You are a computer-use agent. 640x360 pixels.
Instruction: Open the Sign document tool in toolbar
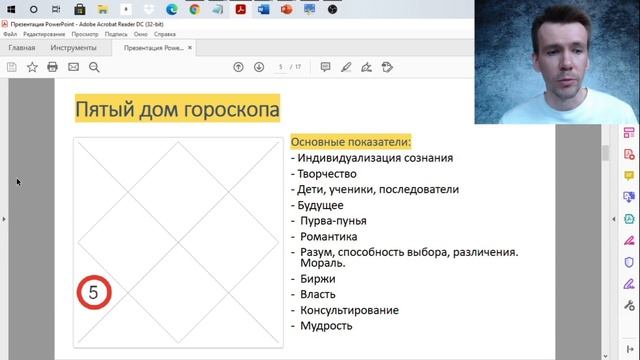[x=367, y=67]
